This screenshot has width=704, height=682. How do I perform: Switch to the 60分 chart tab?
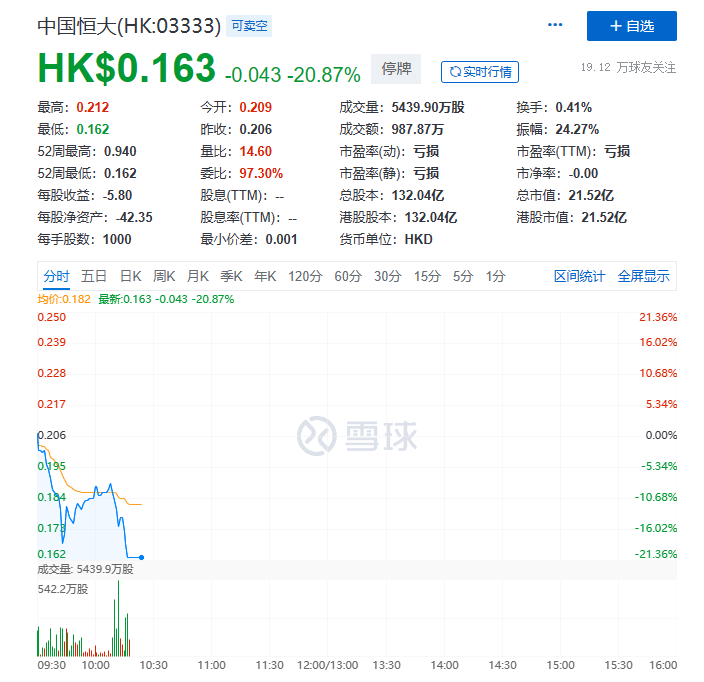(x=348, y=276)
